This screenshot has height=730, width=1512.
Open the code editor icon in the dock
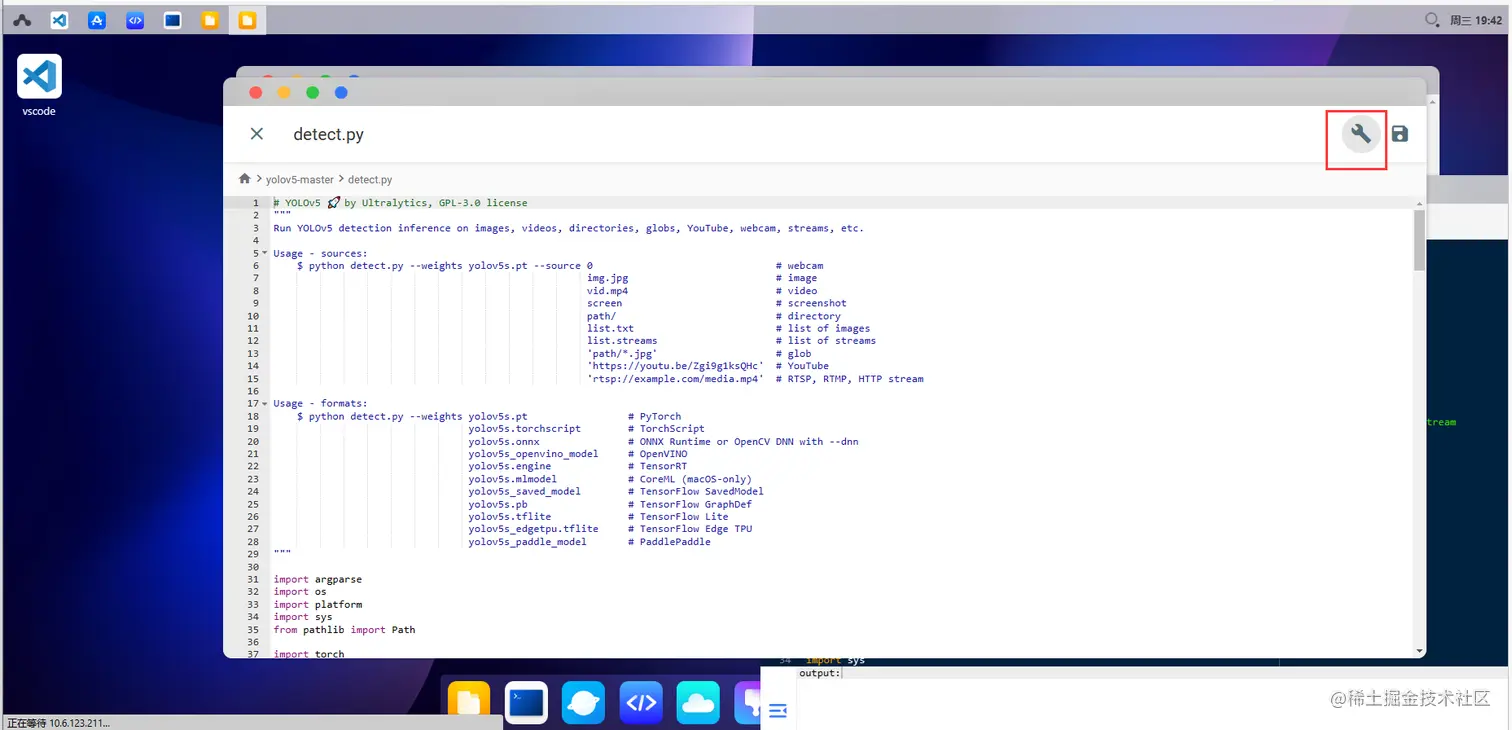(x=640, y=702)
